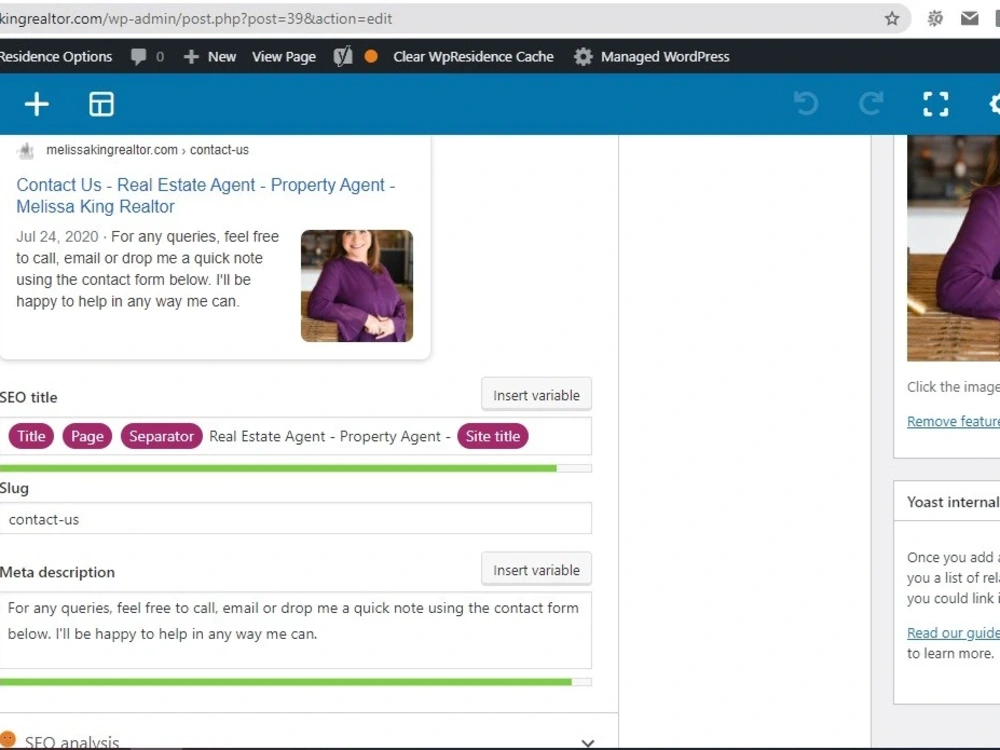The width and height of the screenshot is (1000, 750).
Task: Click the Slug label
Action: pyautogui.click(x=14, y=488)
